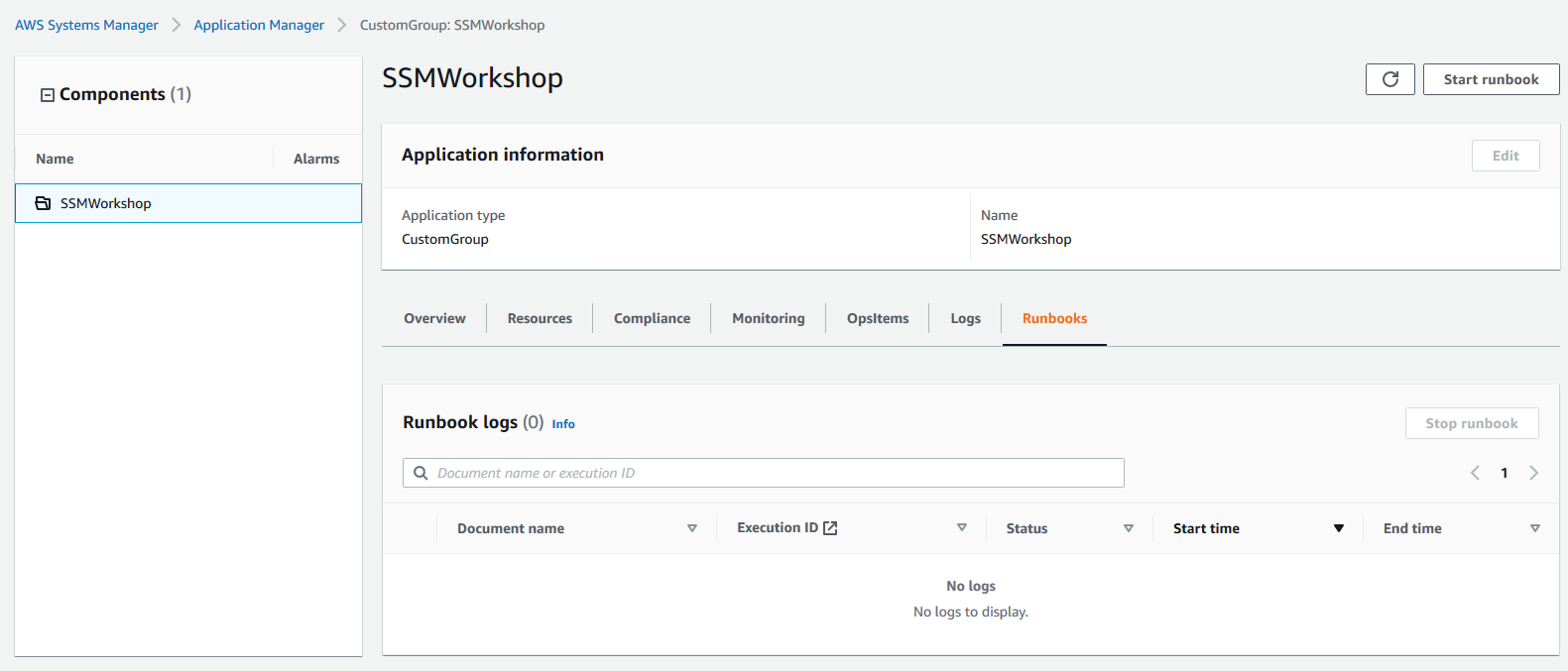Click the End time column header
This screenshot has height=671, width=1568.
[1412, 528]
